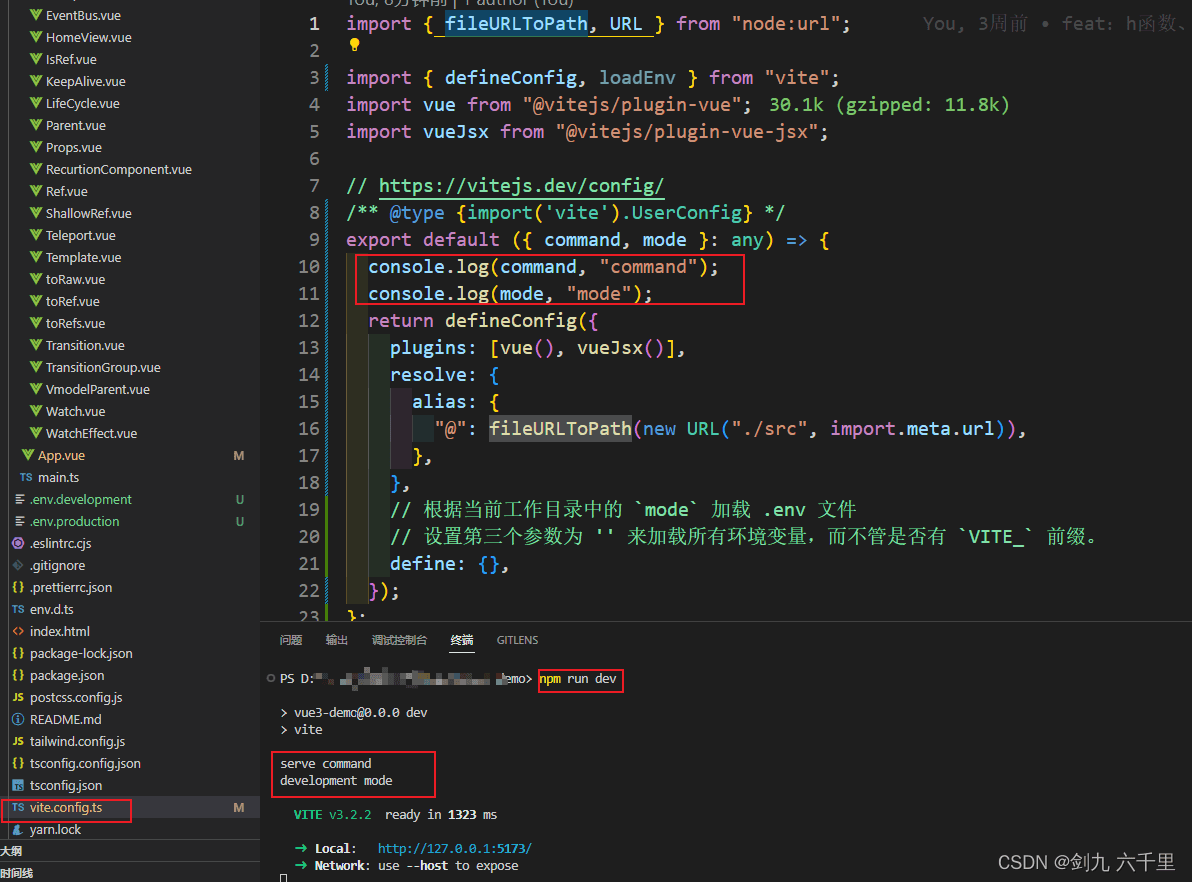Expand the 大纲 outline section
Screen dimensions: 1192x882
pos(11,852)
